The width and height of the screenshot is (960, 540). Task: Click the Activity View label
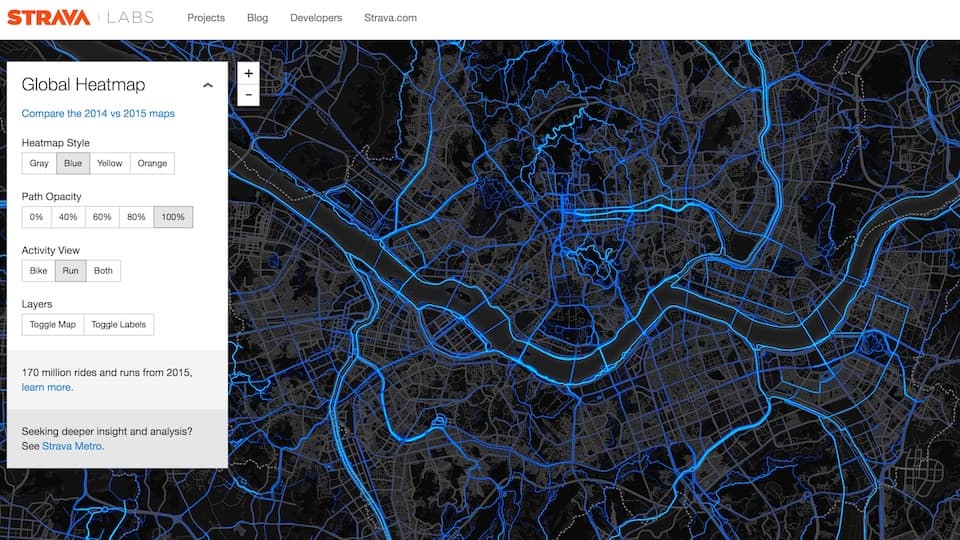[x=51, y=250]
